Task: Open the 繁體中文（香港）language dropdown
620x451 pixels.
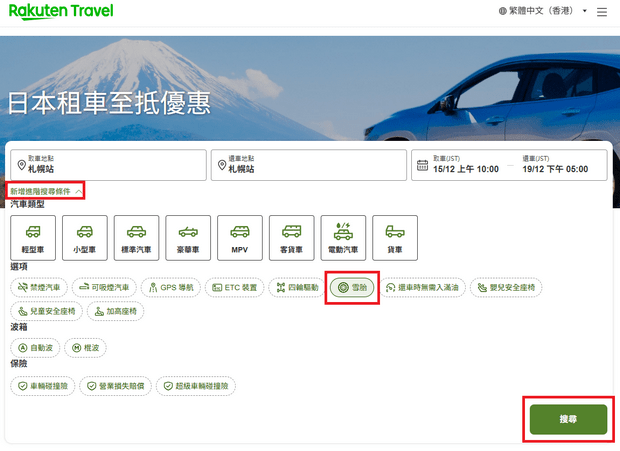Action: [542, 11]
